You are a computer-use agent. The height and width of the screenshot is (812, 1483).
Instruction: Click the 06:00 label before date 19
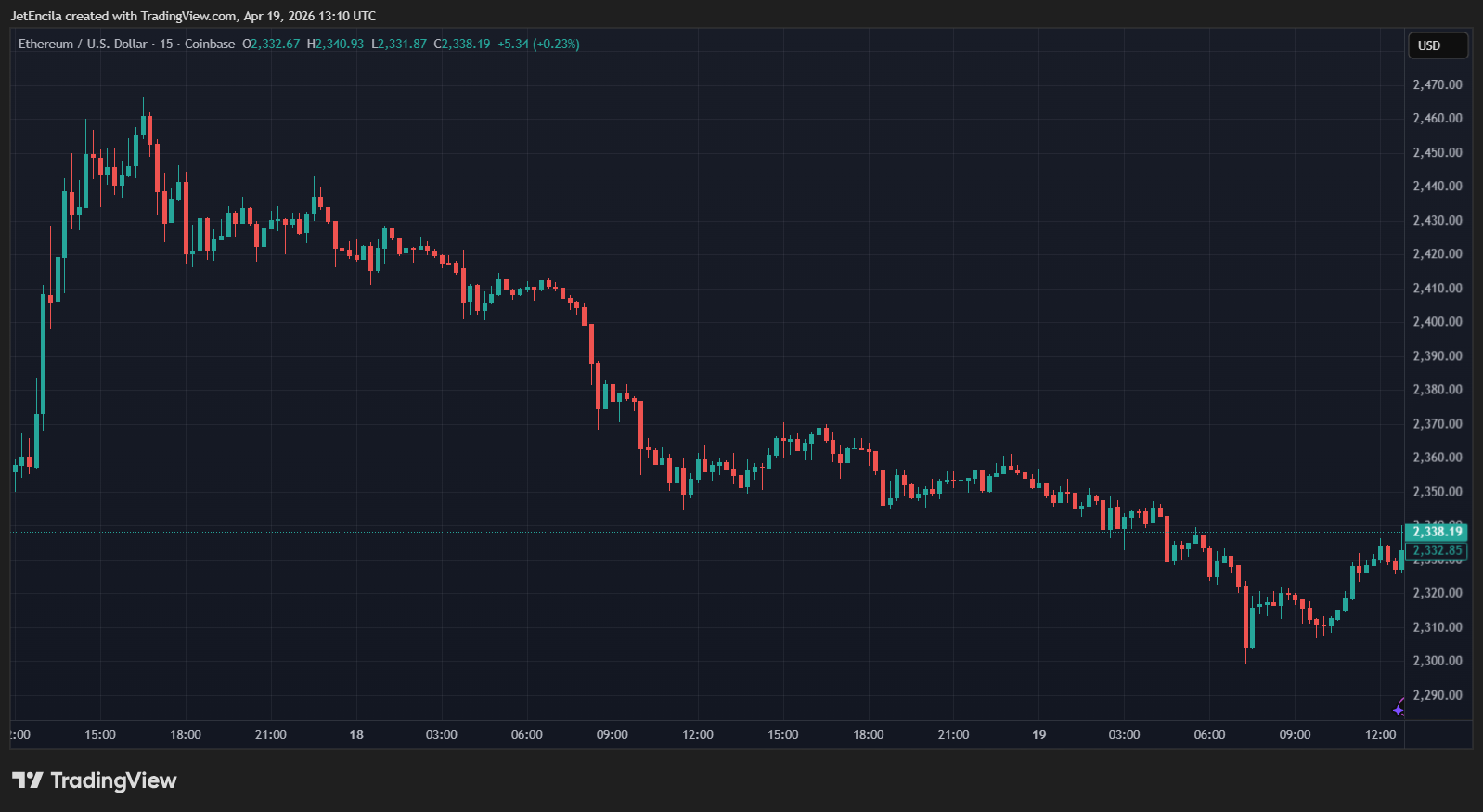click(526, 734)
